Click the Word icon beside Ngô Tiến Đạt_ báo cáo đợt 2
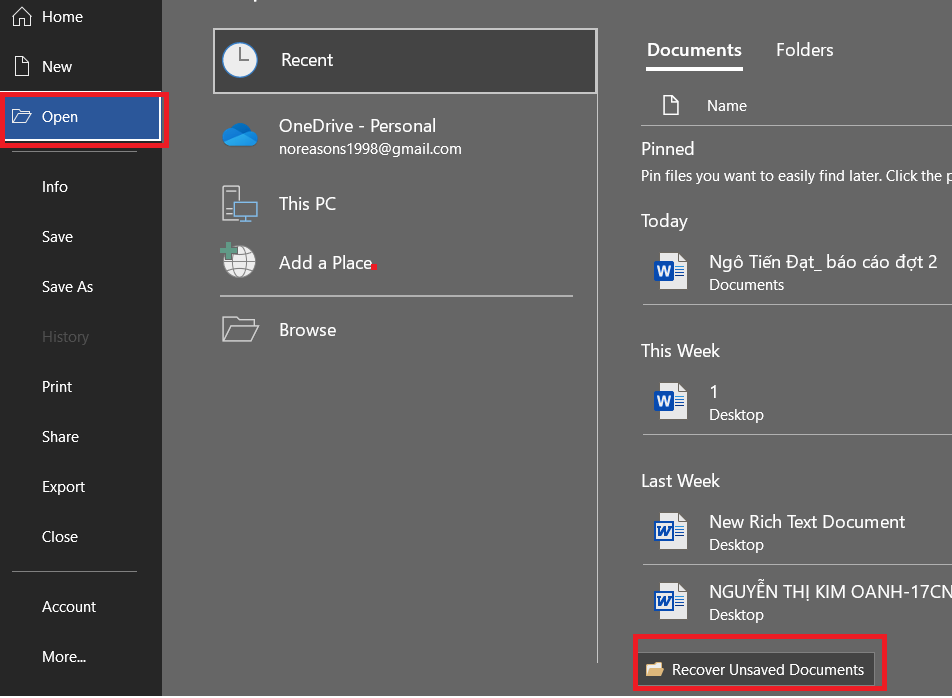 tap(669, 271)
